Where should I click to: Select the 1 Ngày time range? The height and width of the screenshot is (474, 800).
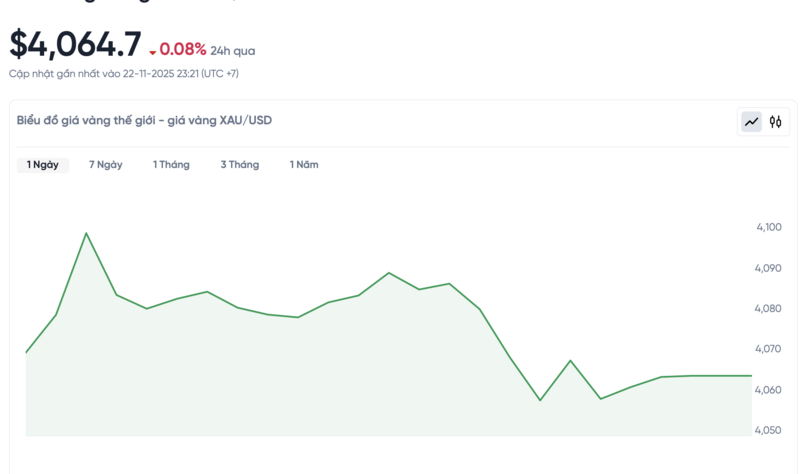(x=43, y=165)
